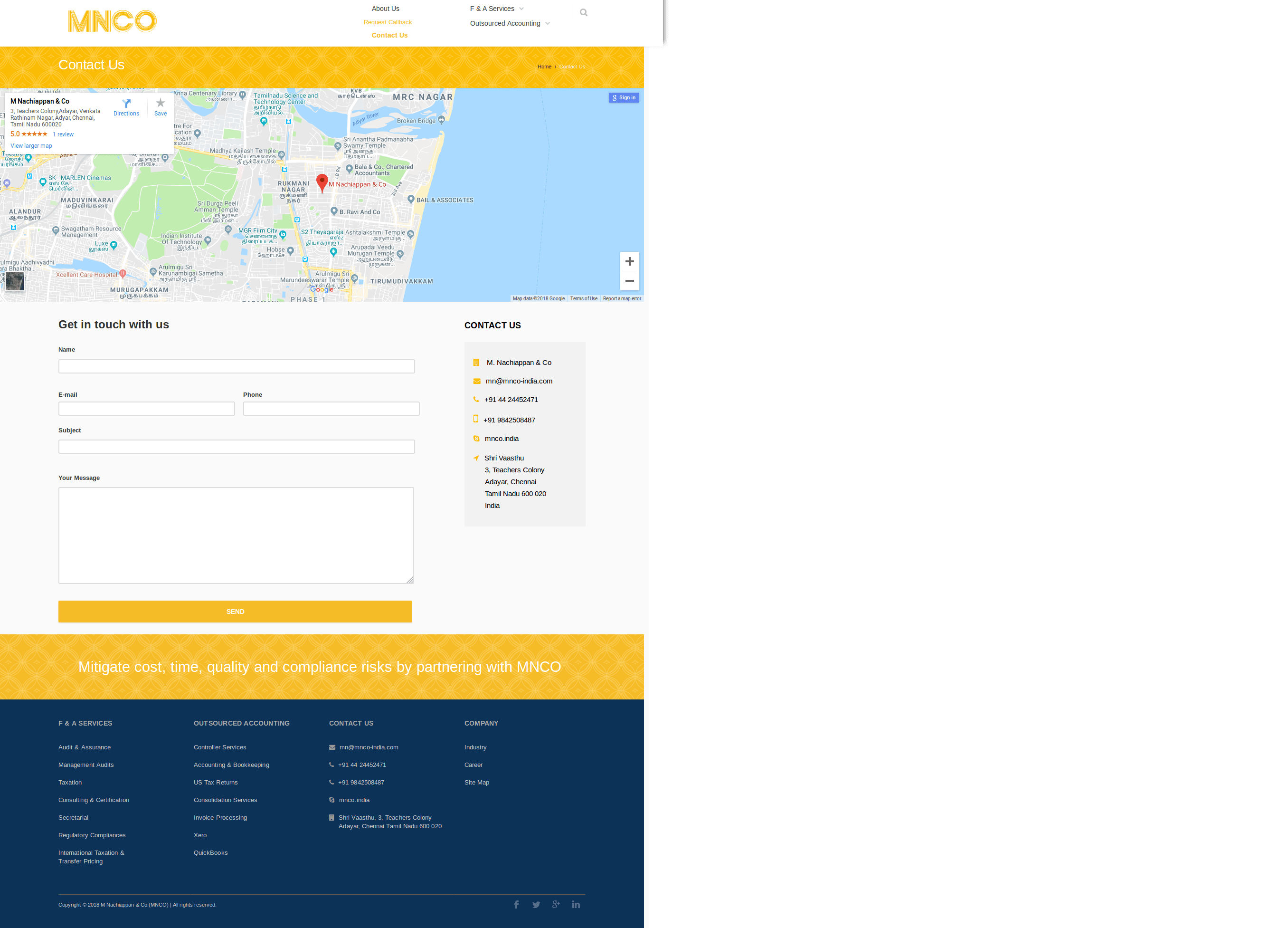Open mn@mnco-india.com link in sidebar
Image resolution: width=1288 pixels, height=928 pixels.
tap(519, 381)
